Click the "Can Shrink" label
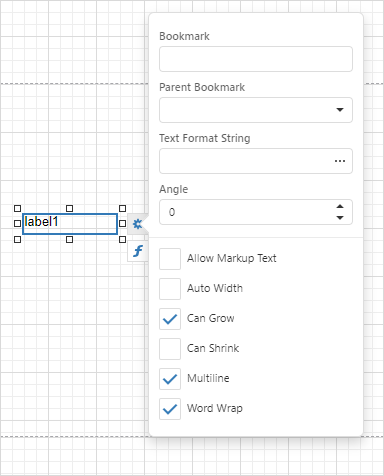The image size is (384, 476). 213,348
